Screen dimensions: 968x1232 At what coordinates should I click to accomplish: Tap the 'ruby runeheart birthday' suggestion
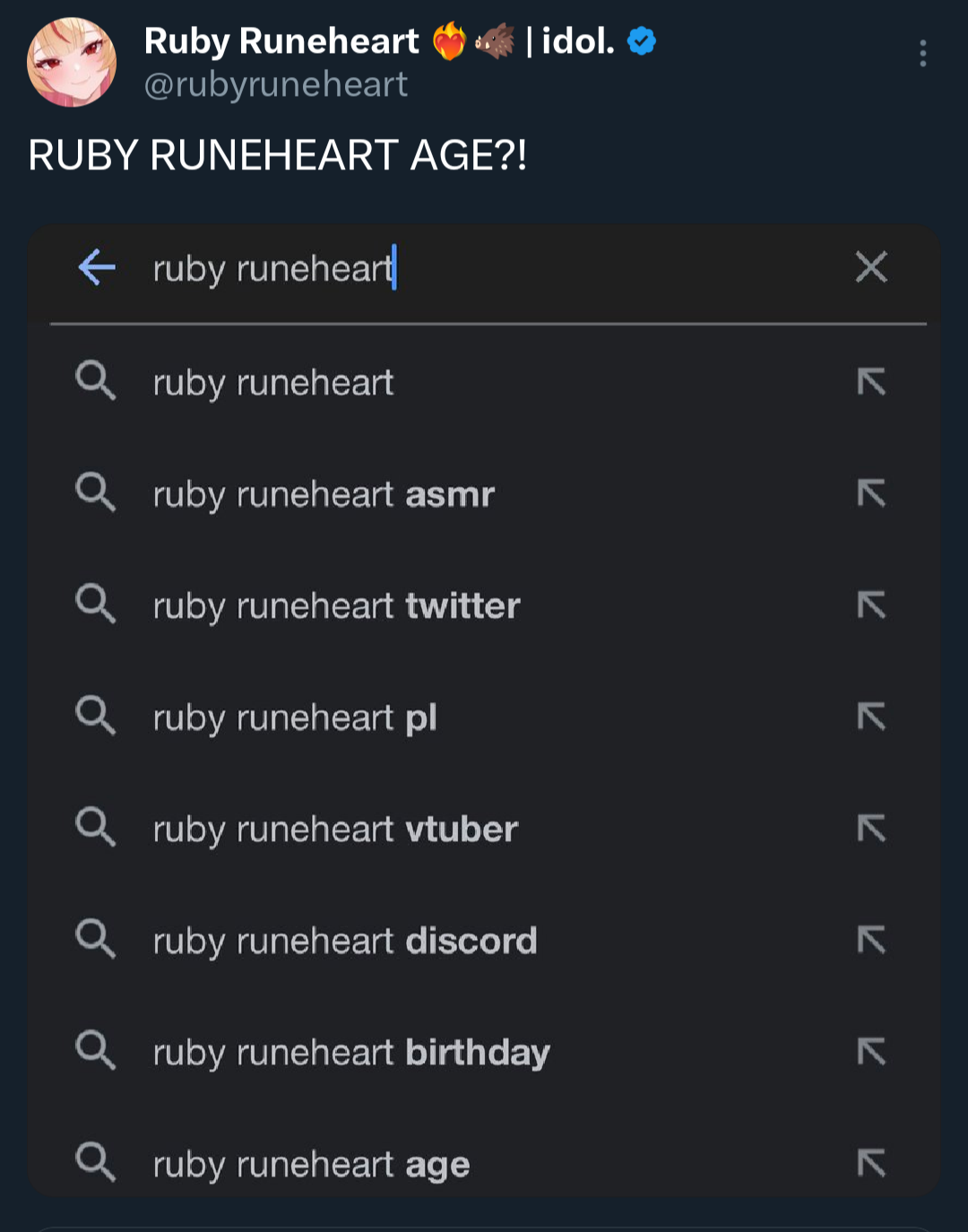click(351, 1053)
